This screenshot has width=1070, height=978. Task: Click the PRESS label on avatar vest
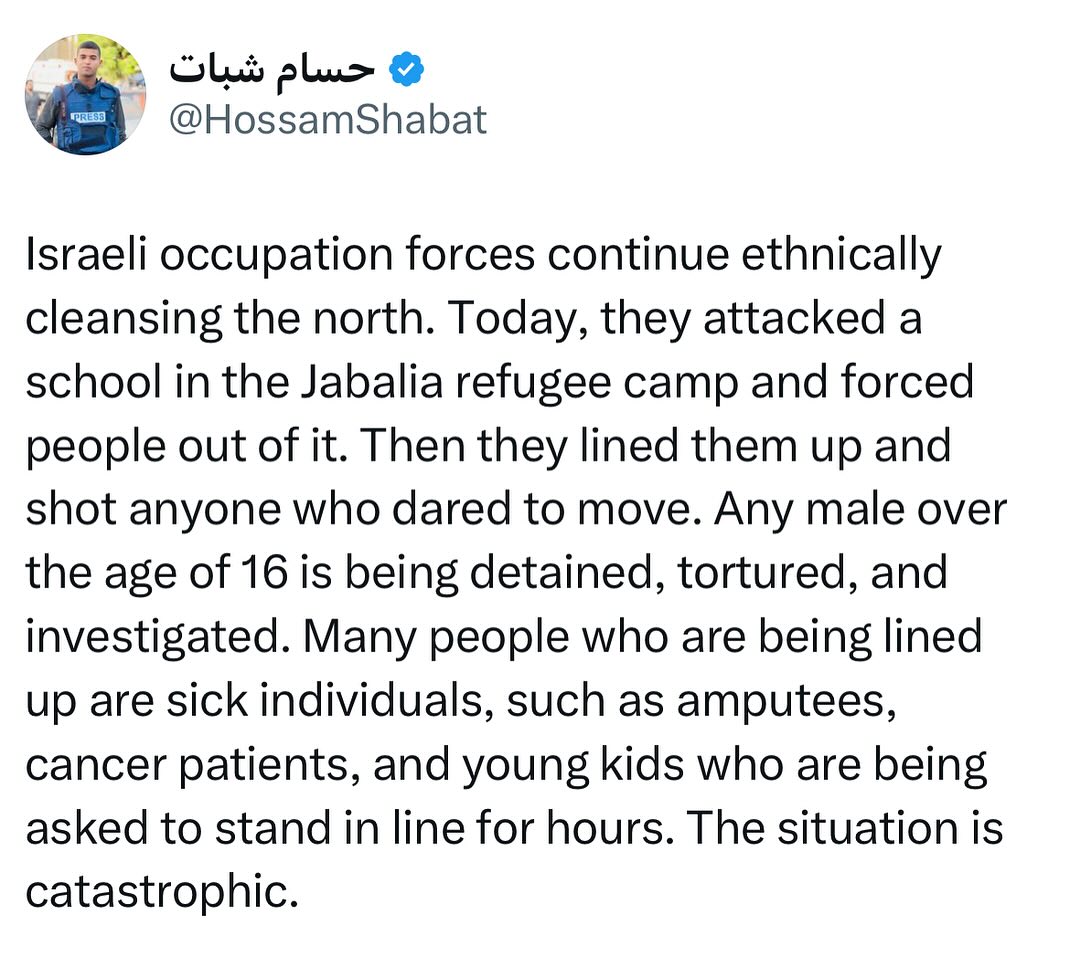pyautogui.click(x=87, y=117)
